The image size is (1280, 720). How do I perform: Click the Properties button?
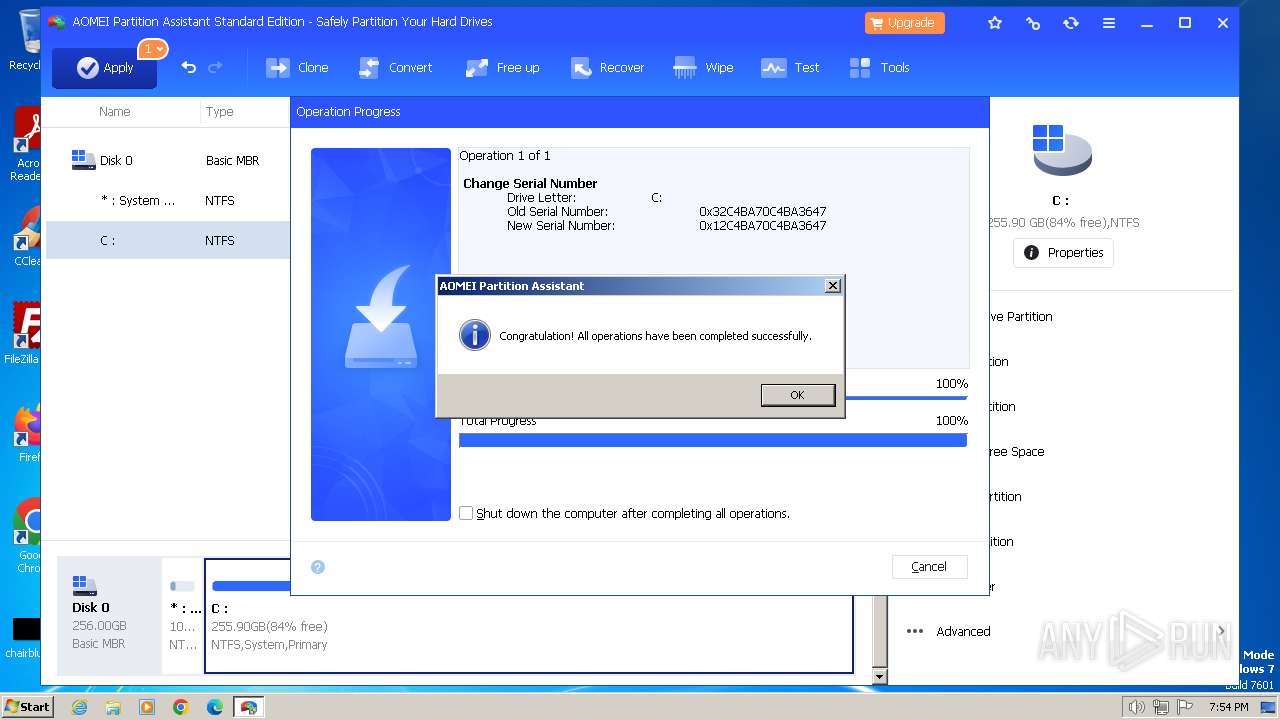tap(1063, 253)
